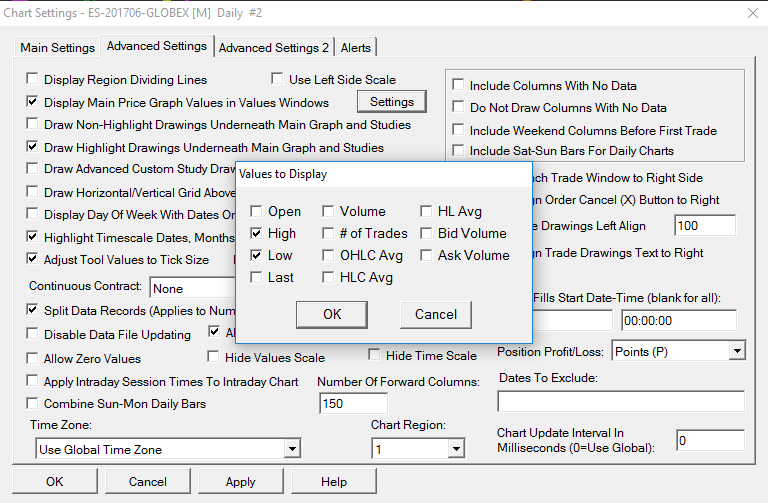Uncheck High in Values to Display
The width and height of the screenshot is (768, 503).
256,234
